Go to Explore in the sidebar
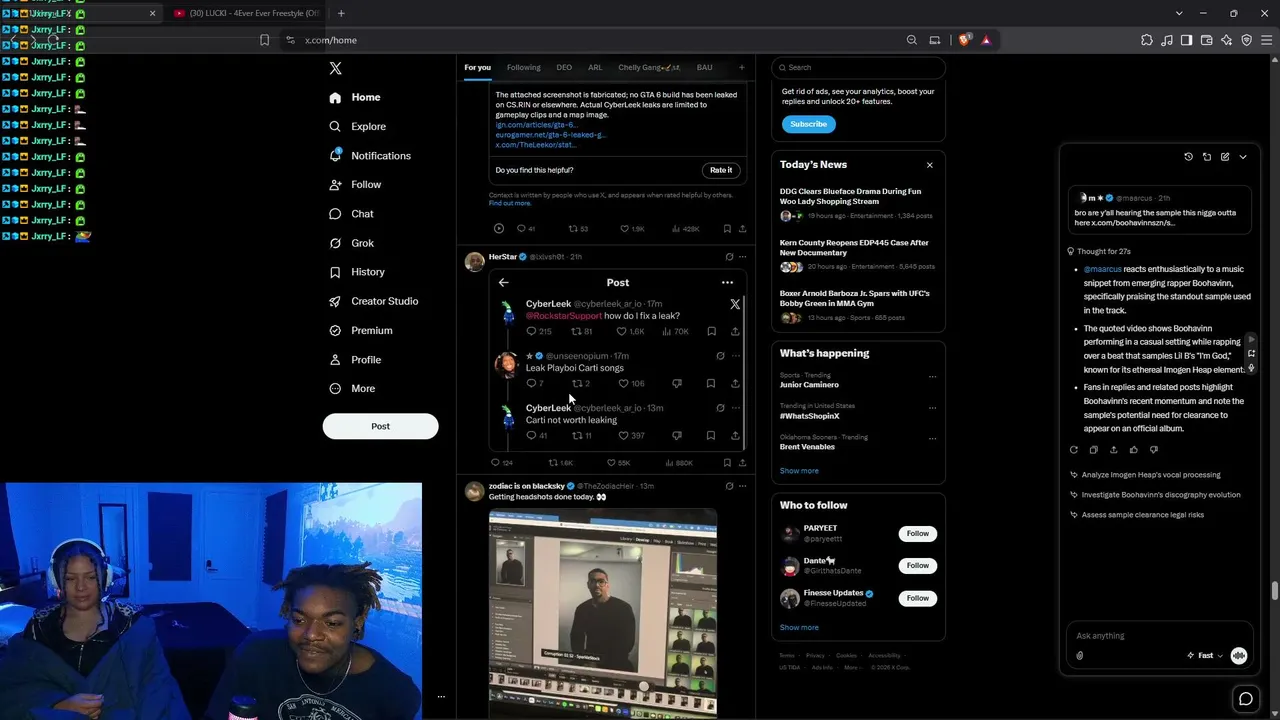1280x720 pixels. pyautogui.click(x=358, y=126)
